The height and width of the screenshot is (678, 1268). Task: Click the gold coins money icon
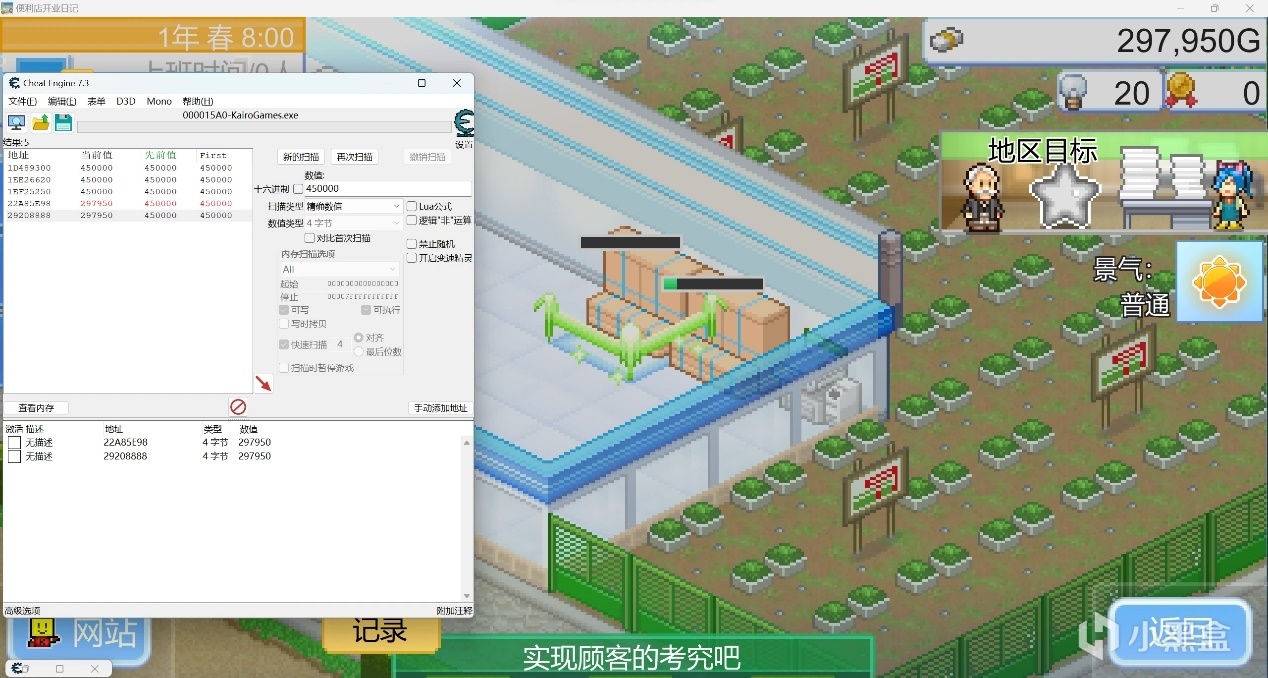947,41
